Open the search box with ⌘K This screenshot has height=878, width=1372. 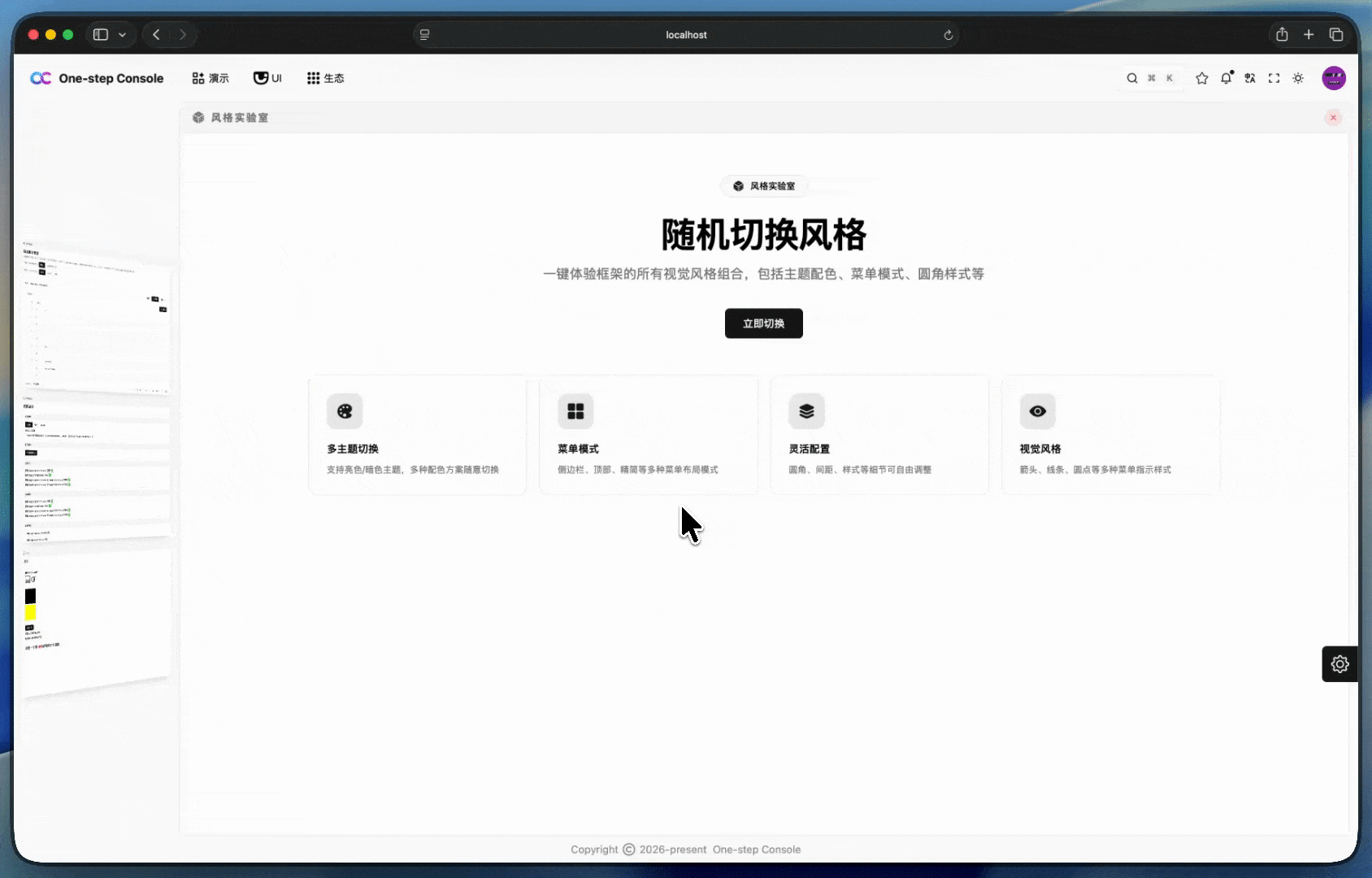click(1150, 78)
